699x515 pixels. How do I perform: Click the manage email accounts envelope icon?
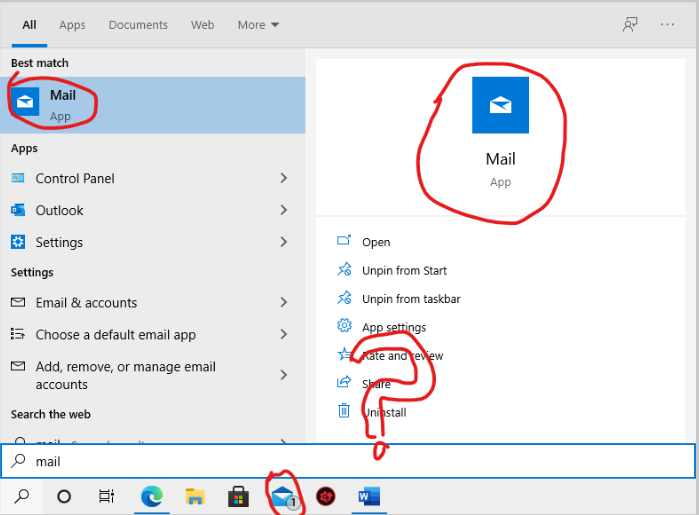[18, 366]
